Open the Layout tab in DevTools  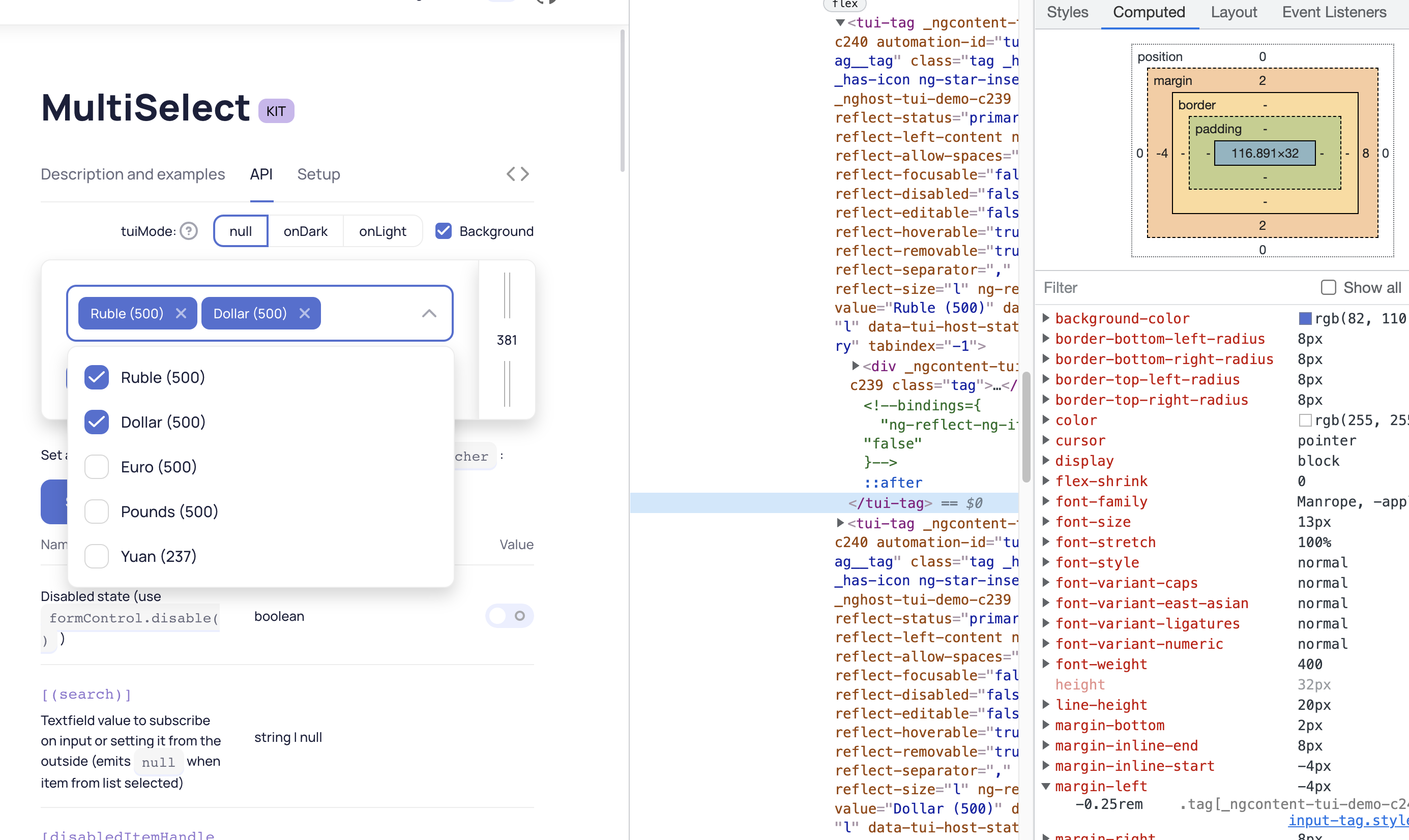(1234, 12)
